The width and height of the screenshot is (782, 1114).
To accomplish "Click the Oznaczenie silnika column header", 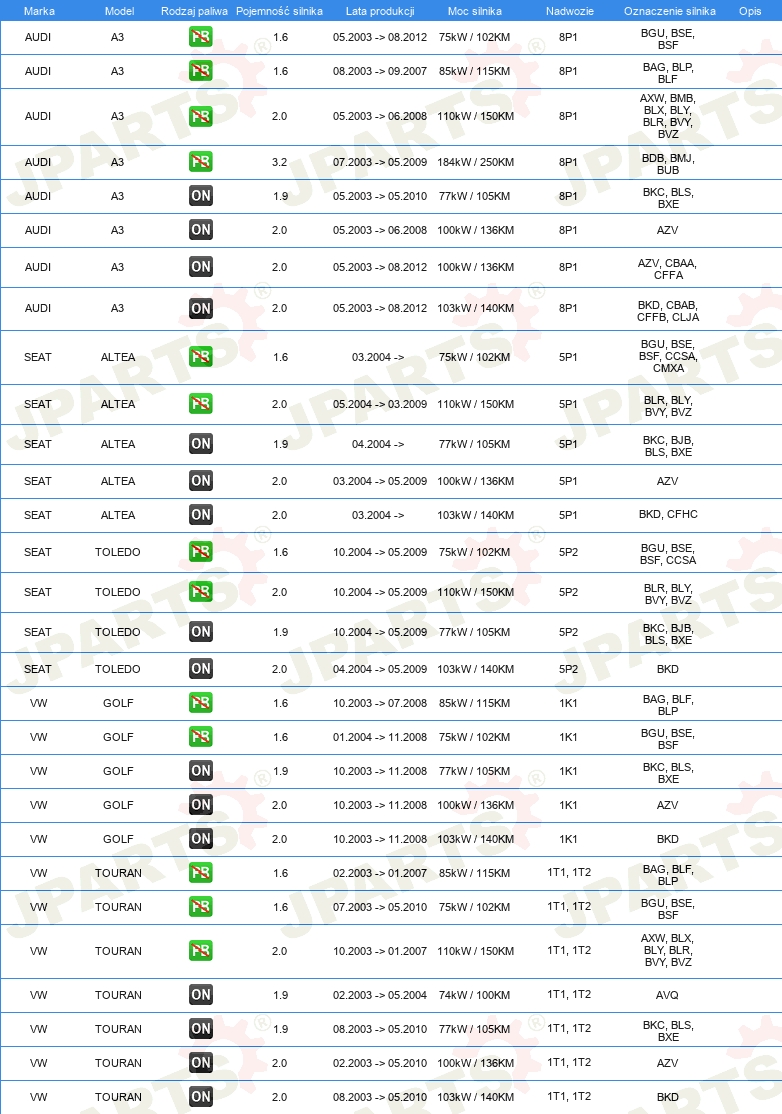I will [x=670, y=11].
